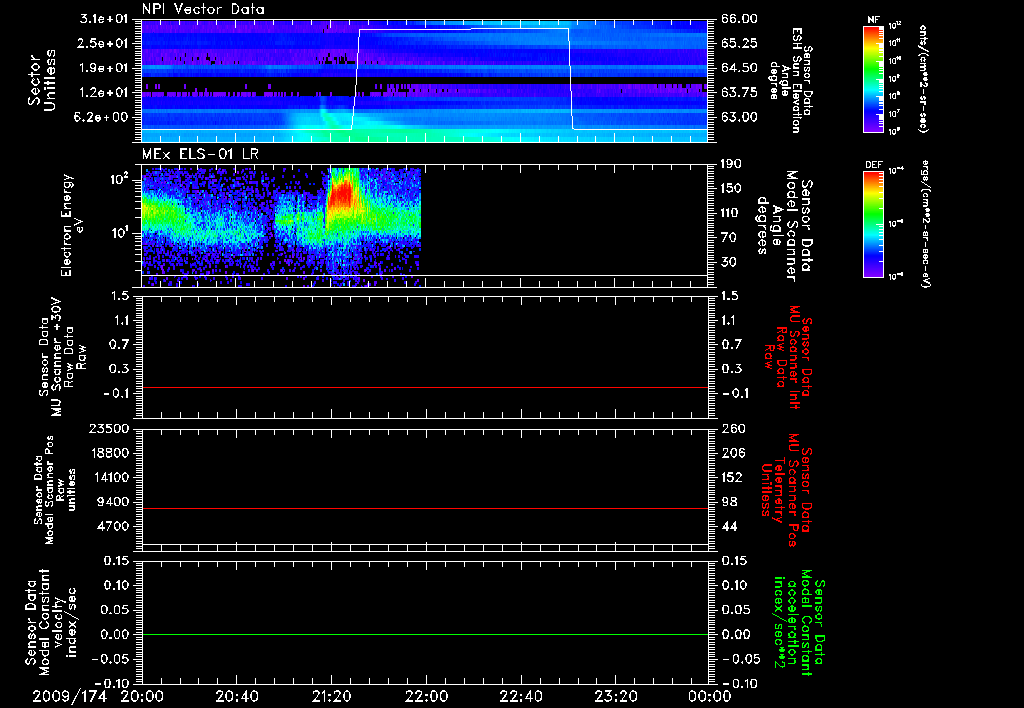Select the 22:40 time tick label
This screenshot has width=1024, height=708.
click(x=521, y=696)
